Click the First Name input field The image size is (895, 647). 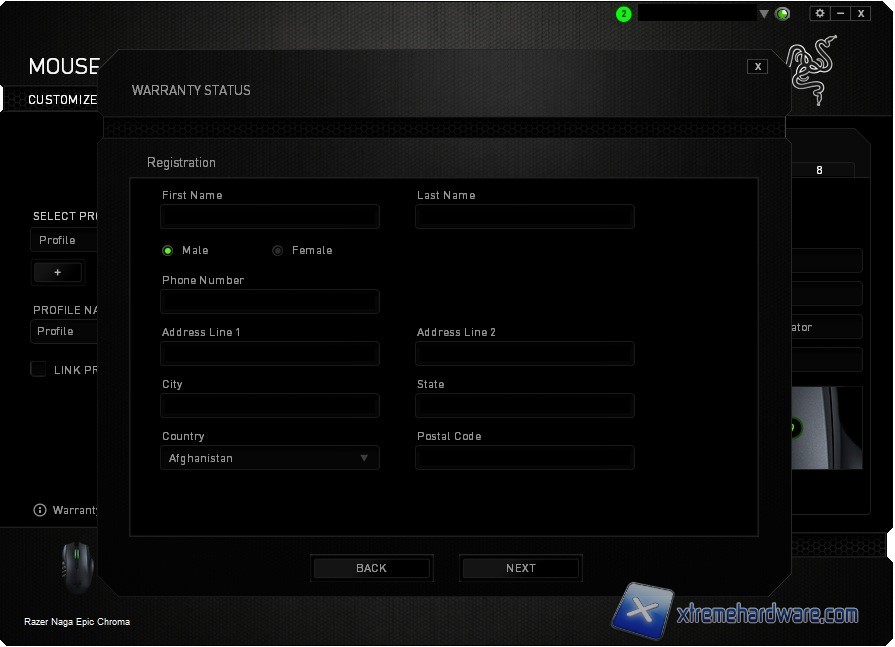click(270, 216)
